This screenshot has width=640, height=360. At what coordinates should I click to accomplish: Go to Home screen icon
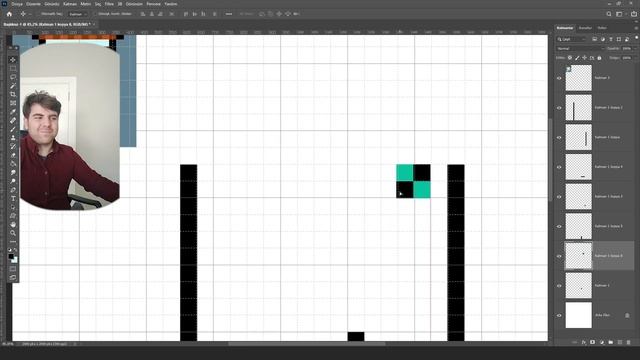point(9,14)
